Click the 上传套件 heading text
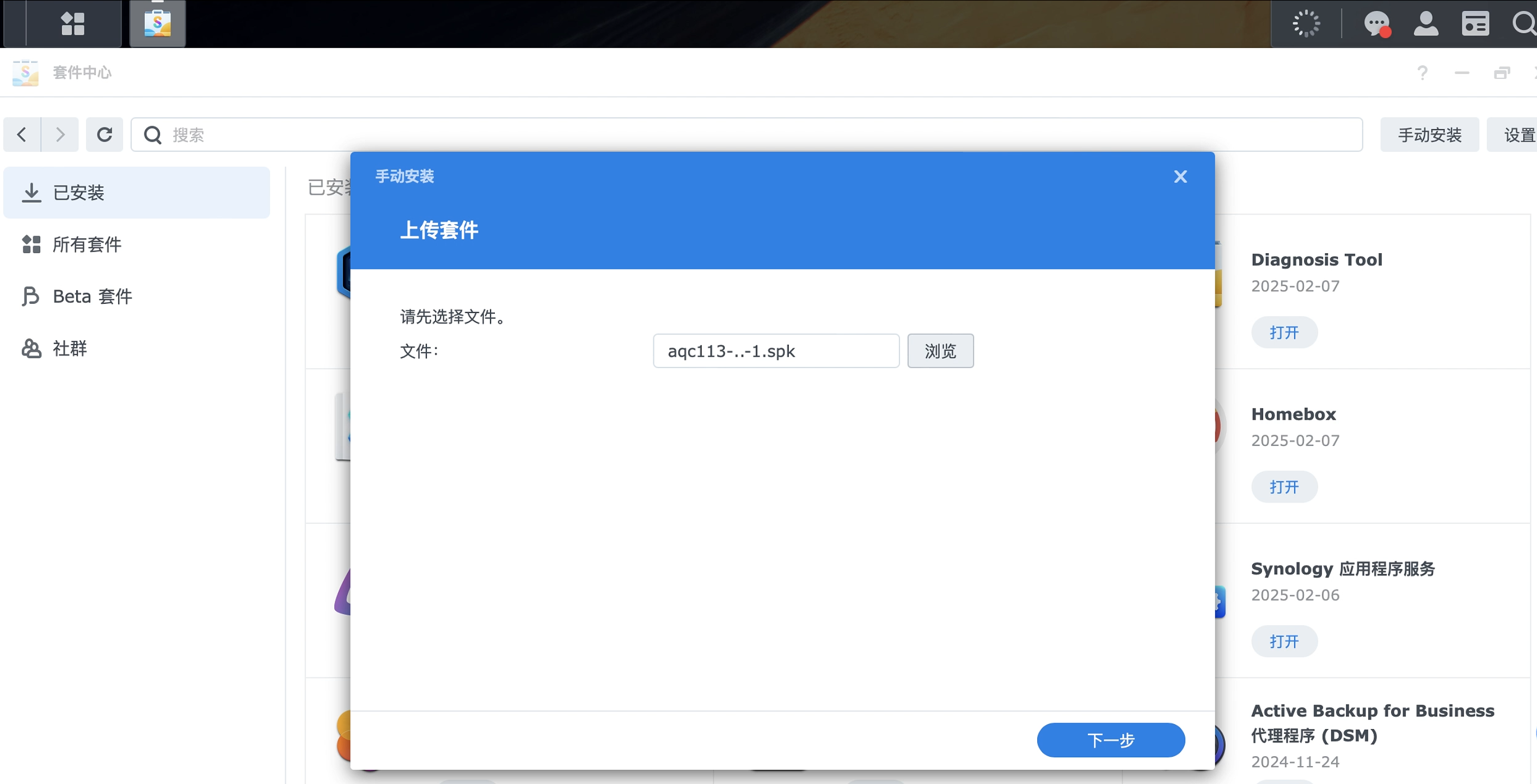The width and height of the screenshot is (1537, 784). pyautogui.click(x=439, y=230)
